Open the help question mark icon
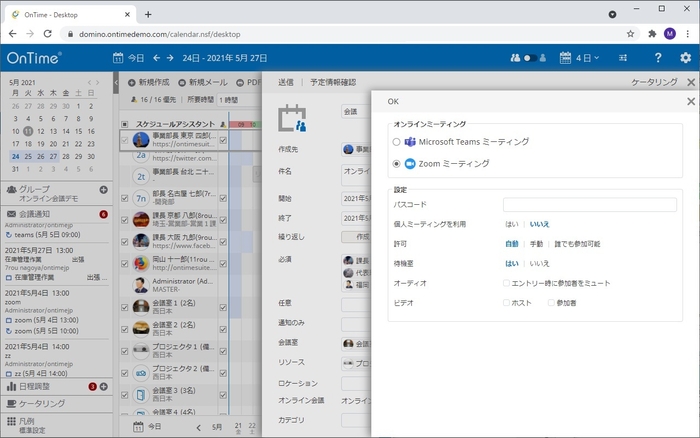Image resolution: width=700 pixels, height=438 pixels. click(x=658, y=58)
